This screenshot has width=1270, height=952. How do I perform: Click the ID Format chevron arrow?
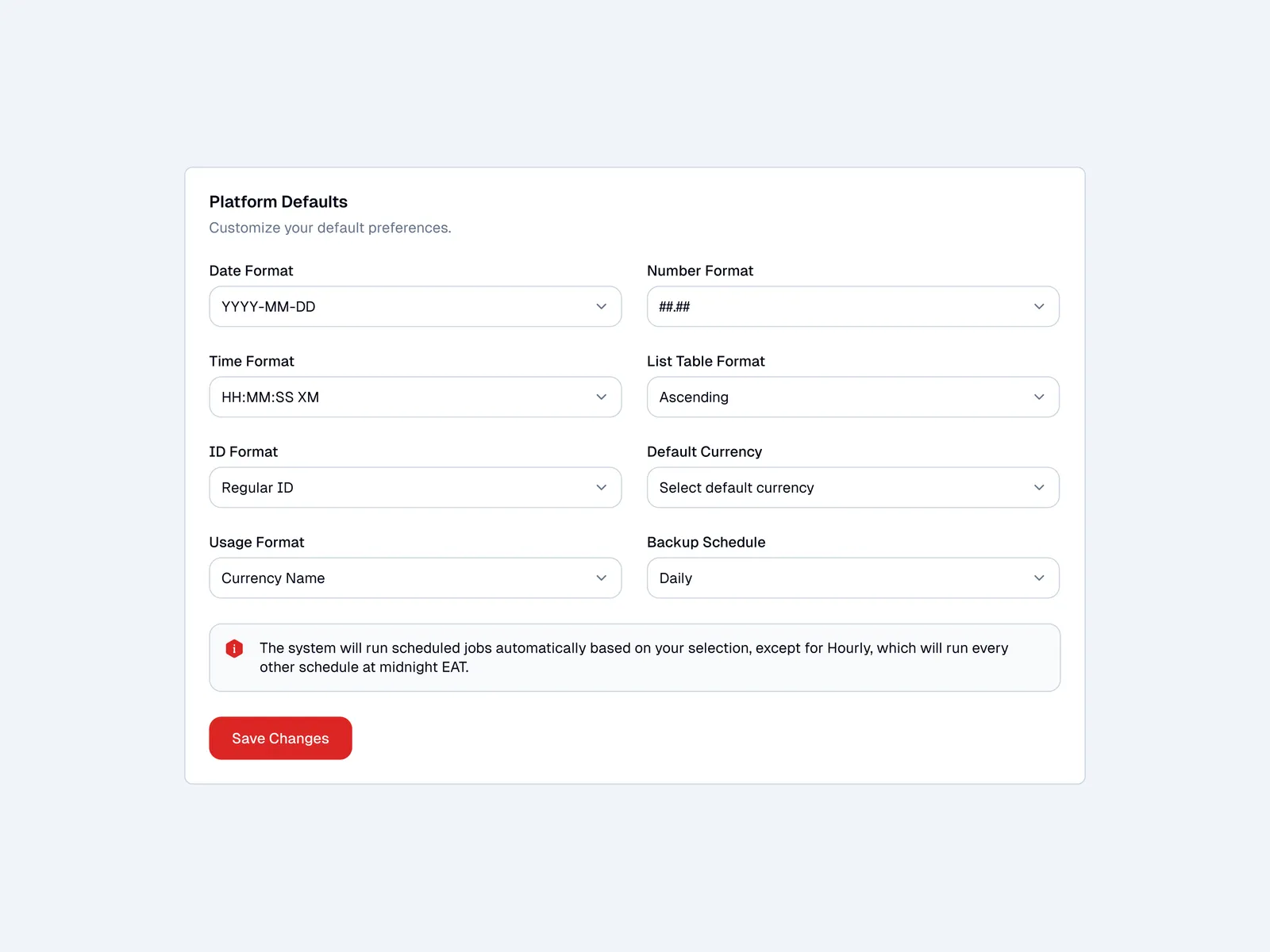coord(601,487)
